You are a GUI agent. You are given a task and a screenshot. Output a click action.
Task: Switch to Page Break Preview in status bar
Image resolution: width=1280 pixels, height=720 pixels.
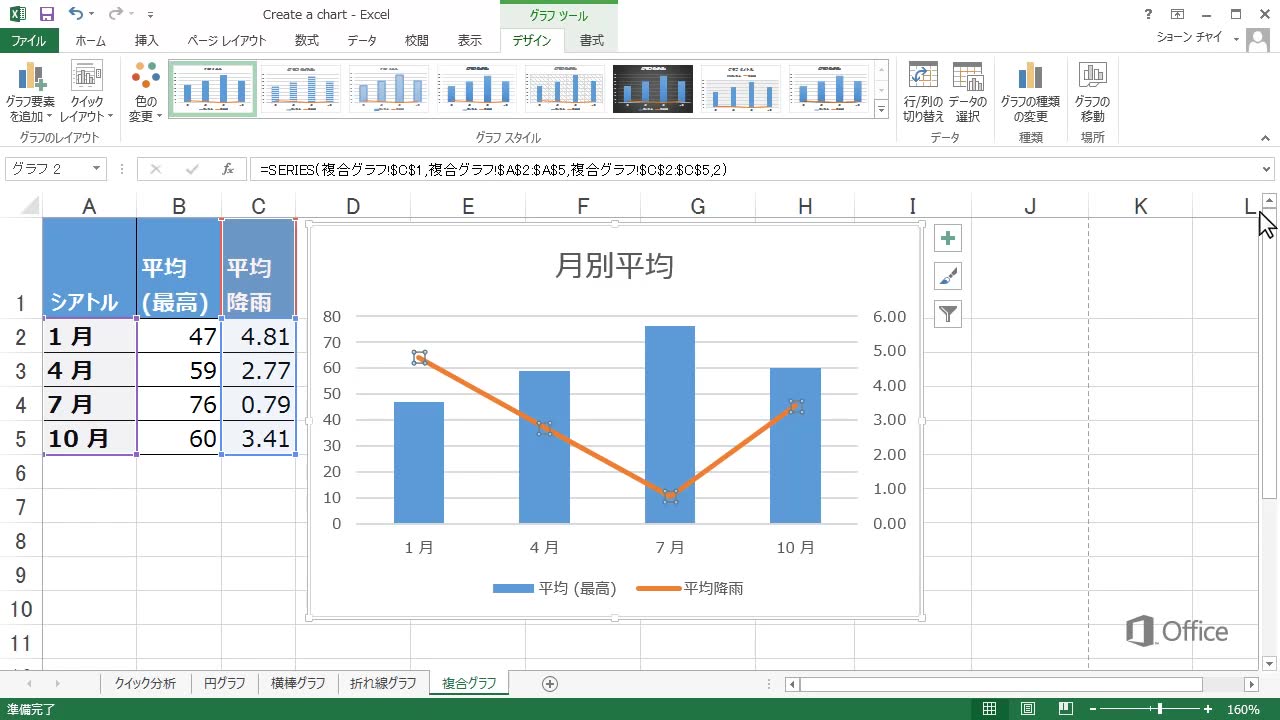pyautogui.click(x=1066, y=709)
